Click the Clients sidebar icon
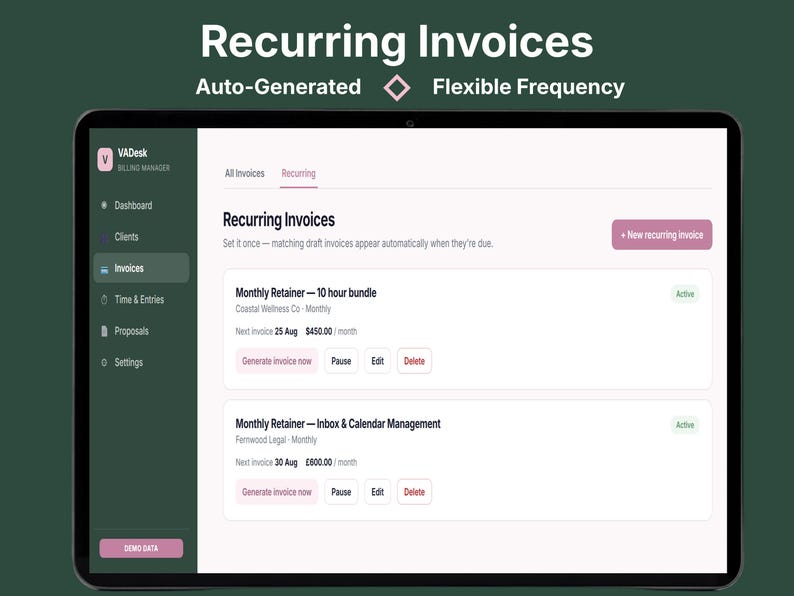The width and height of the screenshot is (794, 596). 104,237
